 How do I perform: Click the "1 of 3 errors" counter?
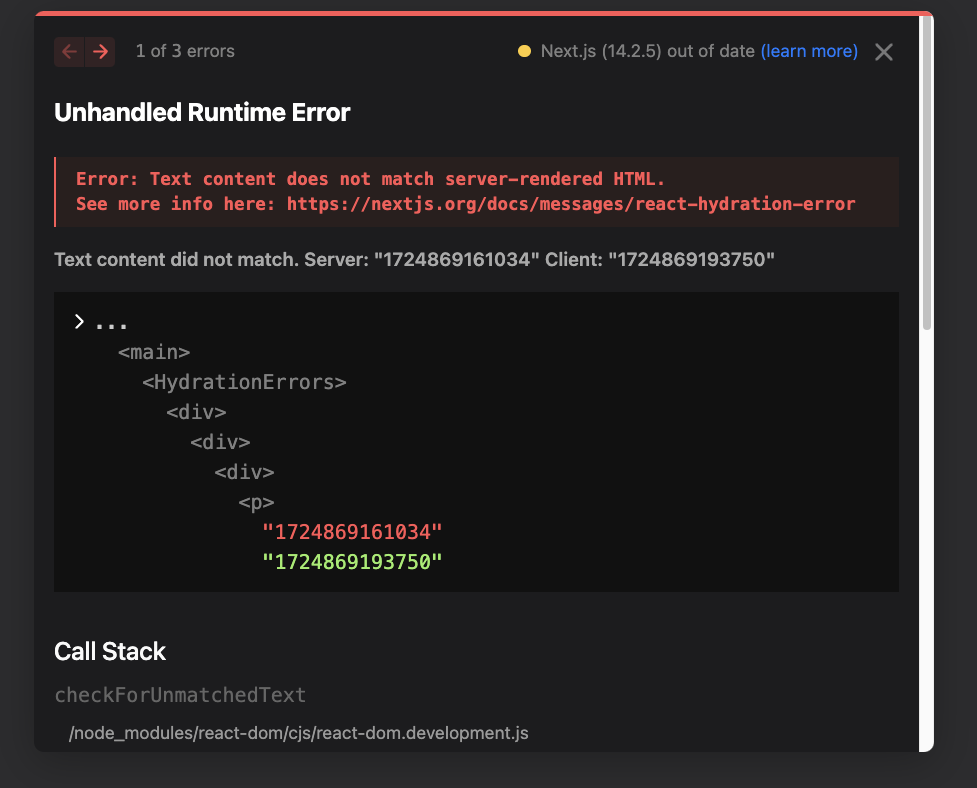185,51
